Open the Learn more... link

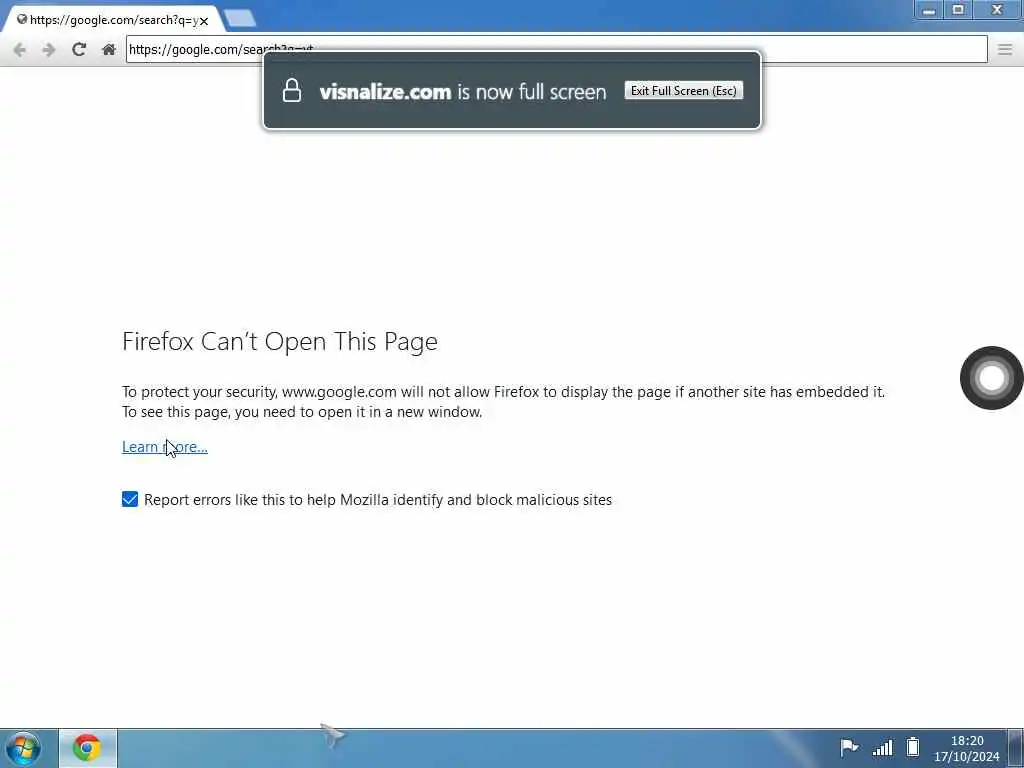click(165, 447)
